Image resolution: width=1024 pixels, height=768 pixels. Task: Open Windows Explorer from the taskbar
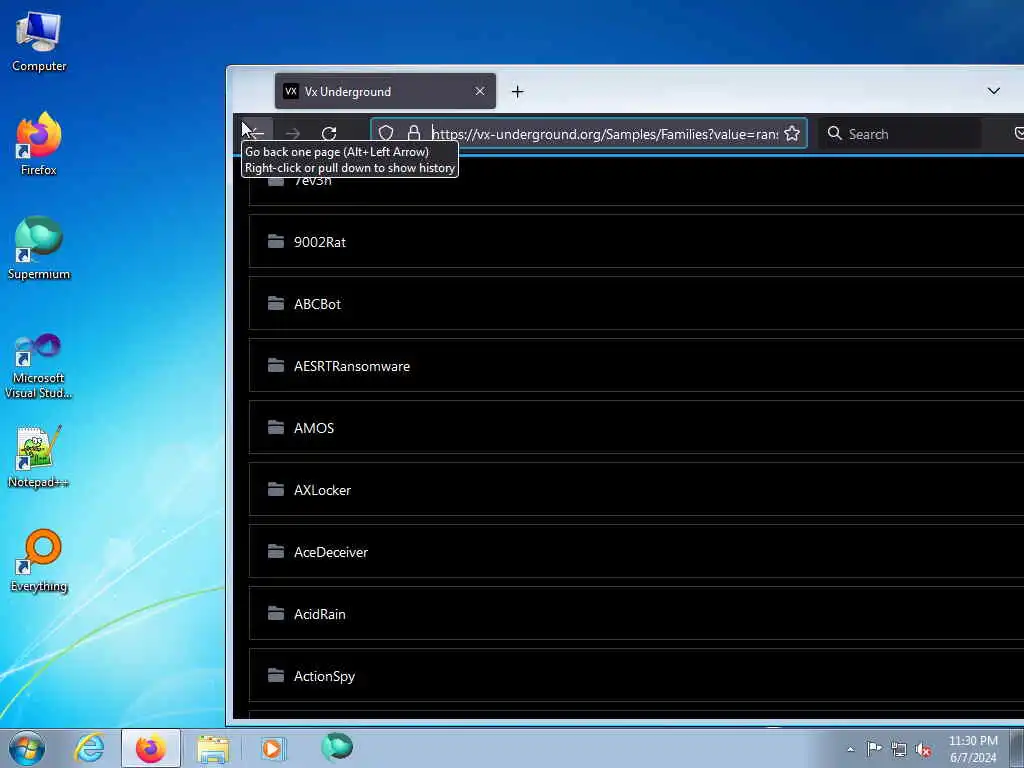pos(213,748)
